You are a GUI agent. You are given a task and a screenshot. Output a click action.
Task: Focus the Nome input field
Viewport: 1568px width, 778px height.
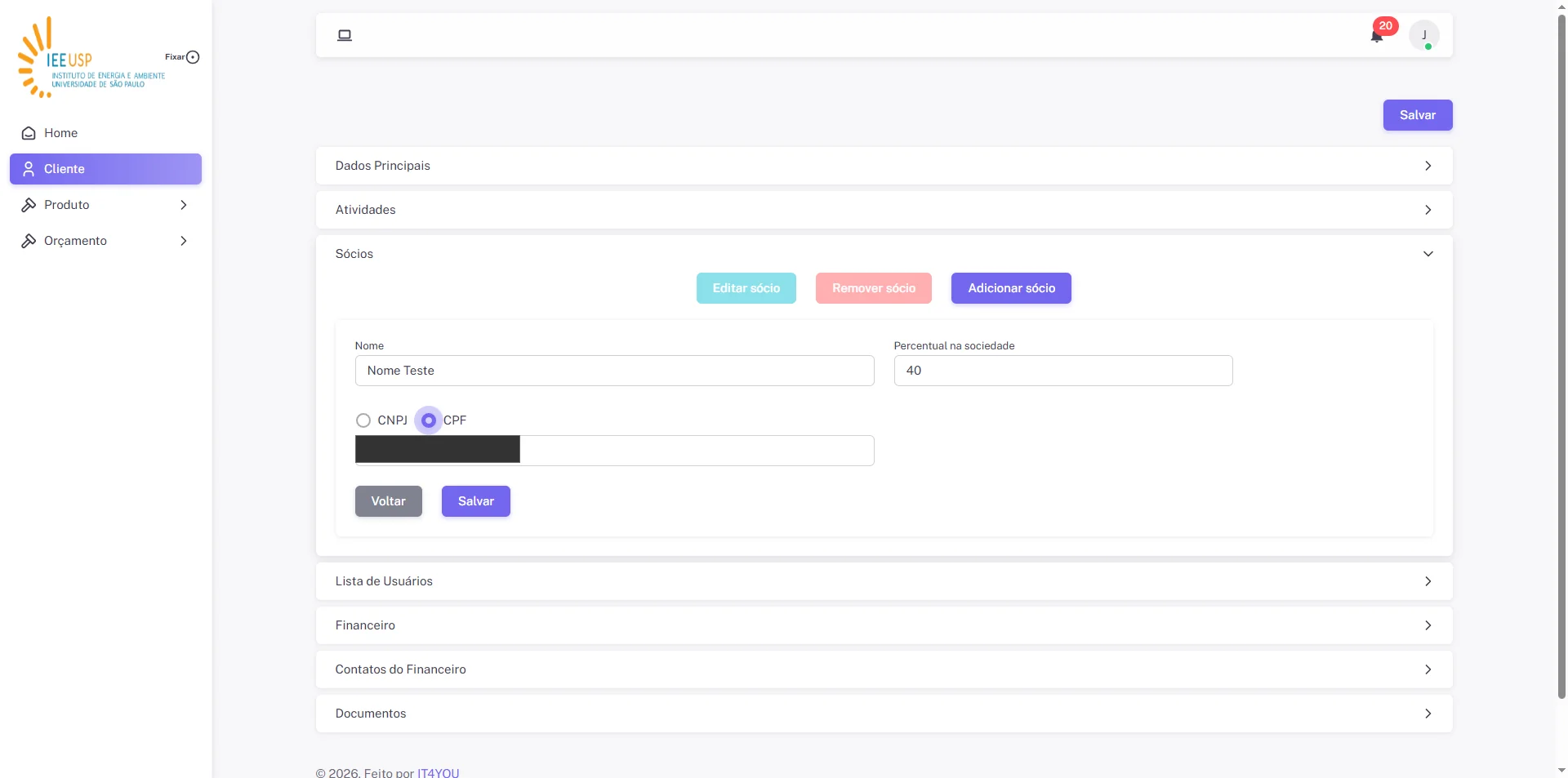(x=614, y=371)
